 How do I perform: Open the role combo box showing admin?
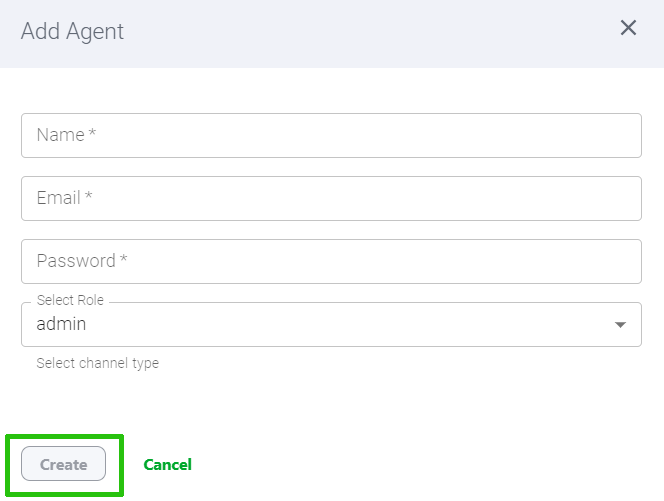point(330,325)
